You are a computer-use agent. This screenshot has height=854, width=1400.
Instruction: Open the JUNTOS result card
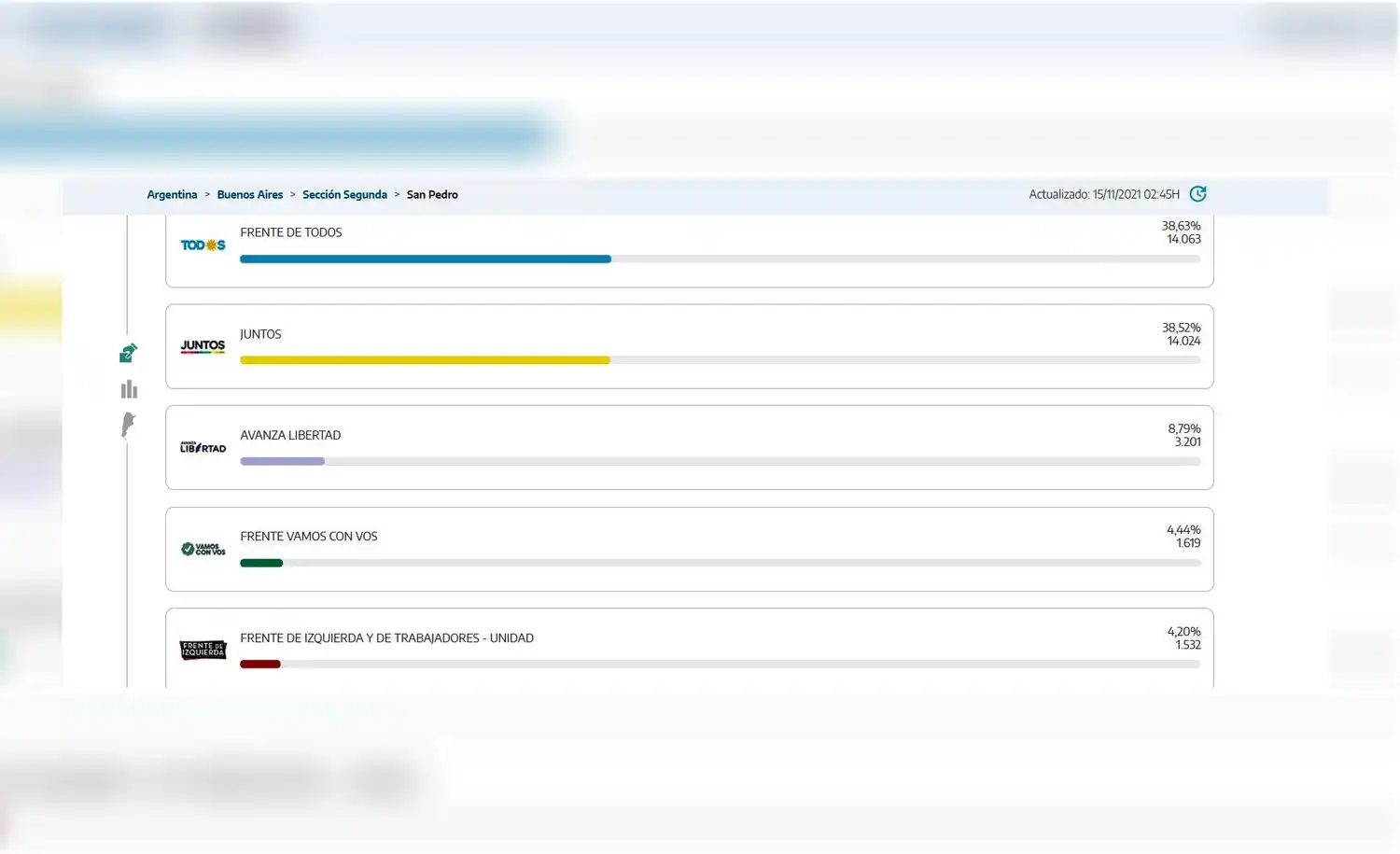(690, 346)
